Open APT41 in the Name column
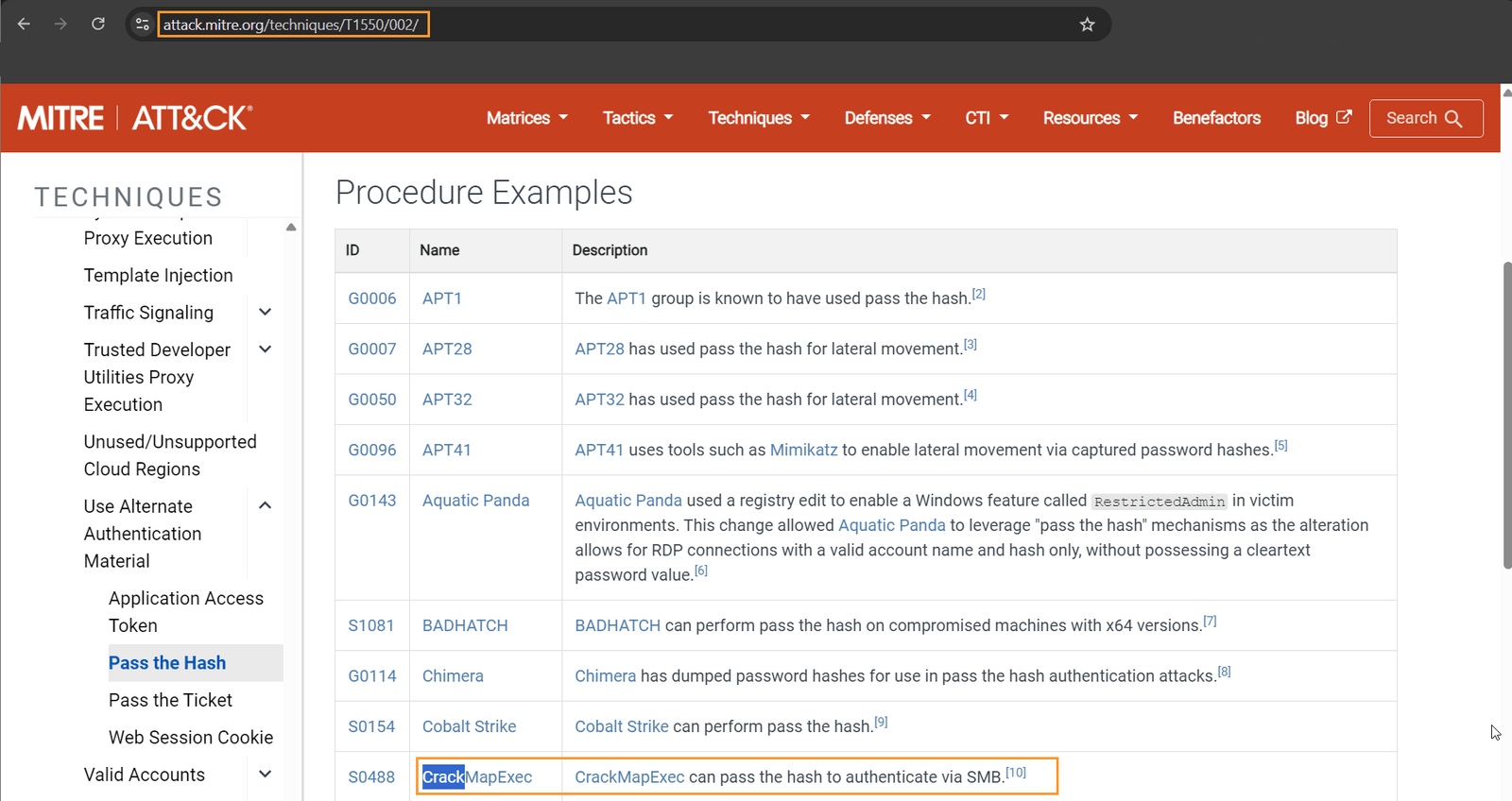 click(x=447, y=450)
